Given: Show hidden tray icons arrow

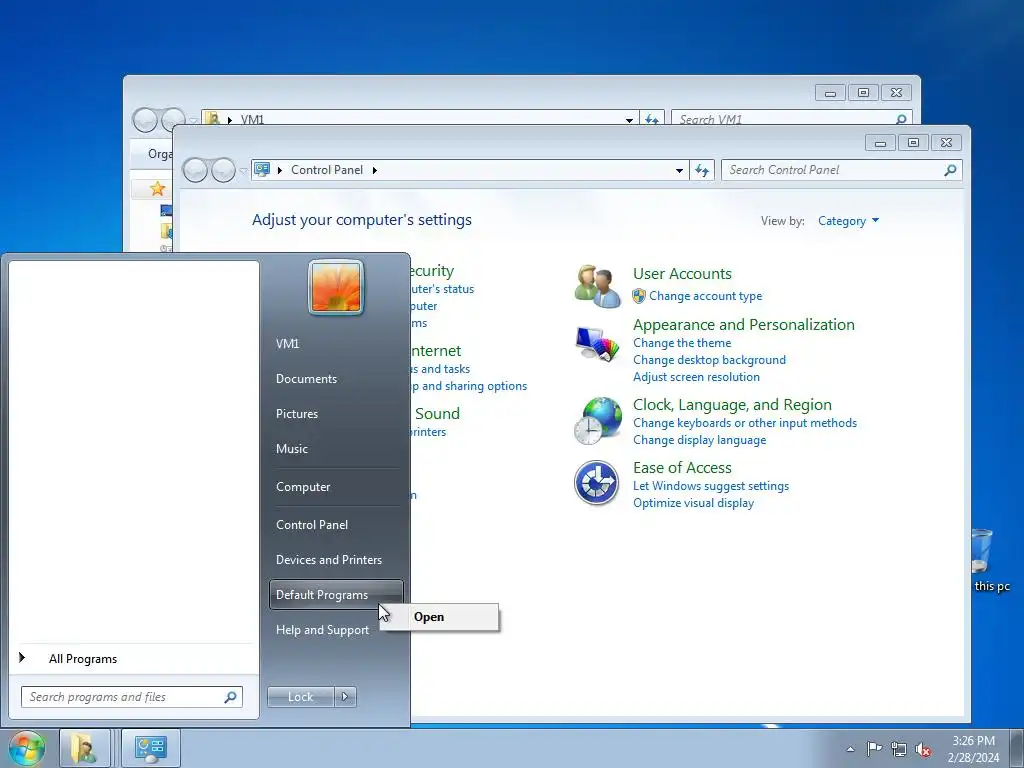Looking at the screenshot, I should click(850, 749).
